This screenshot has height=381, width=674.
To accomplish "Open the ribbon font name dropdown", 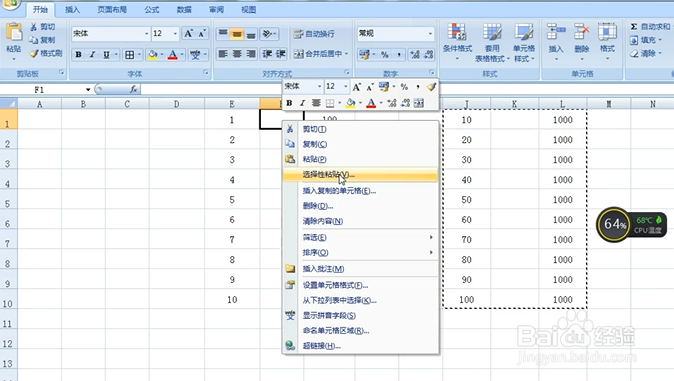I will coord(147,34).
